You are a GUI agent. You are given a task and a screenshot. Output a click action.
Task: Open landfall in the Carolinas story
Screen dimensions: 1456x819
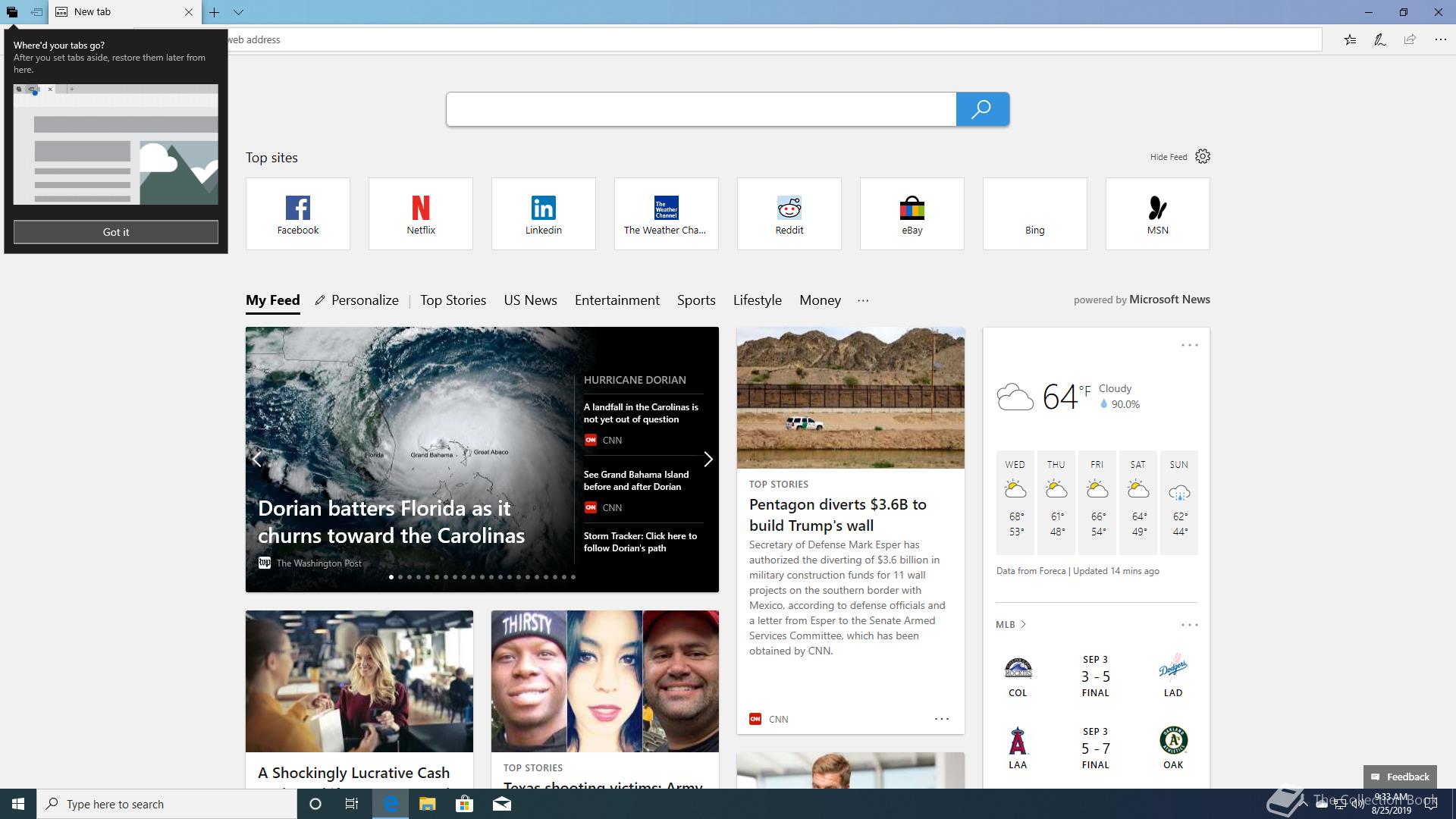641,413
